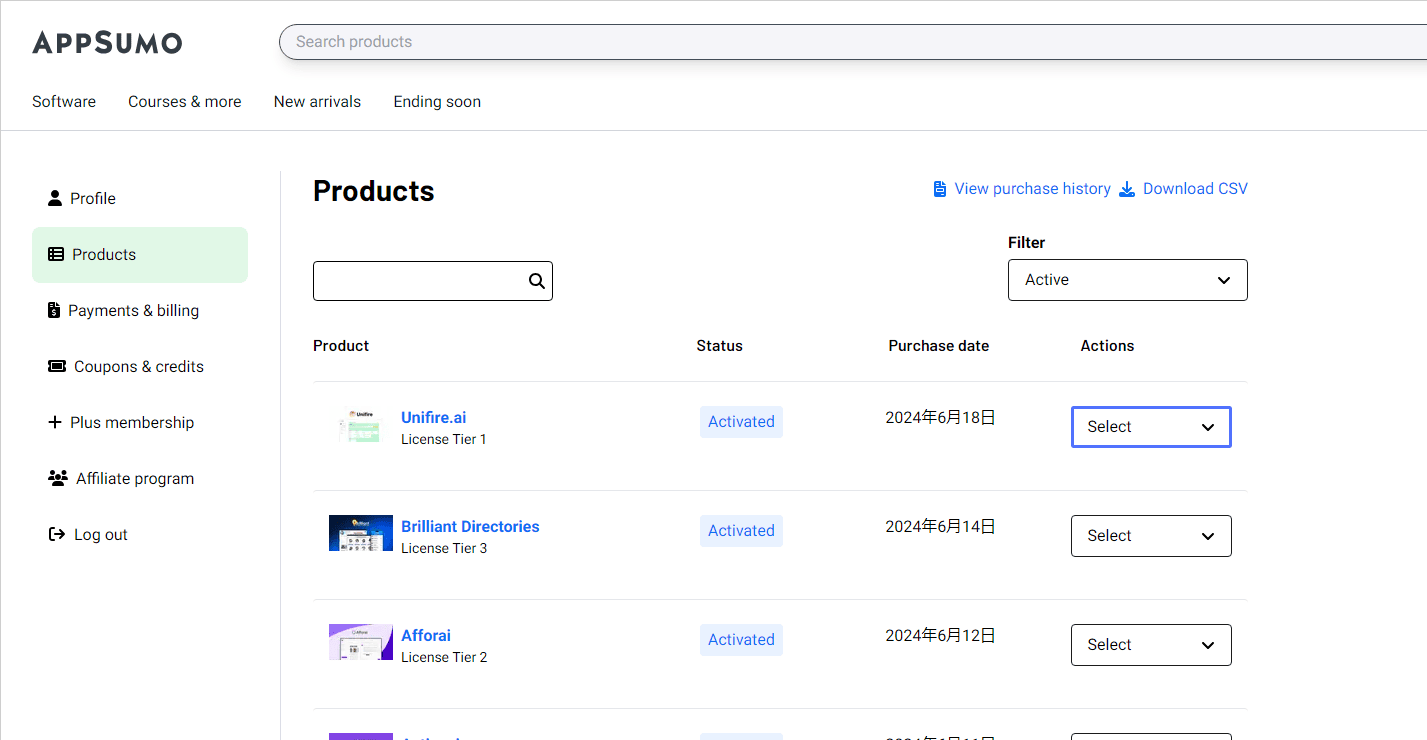This screenshot has height=740, width=1427.
Task: Open Select dropdown for Brilliant Directories
Action: [x=1150, y=536]
